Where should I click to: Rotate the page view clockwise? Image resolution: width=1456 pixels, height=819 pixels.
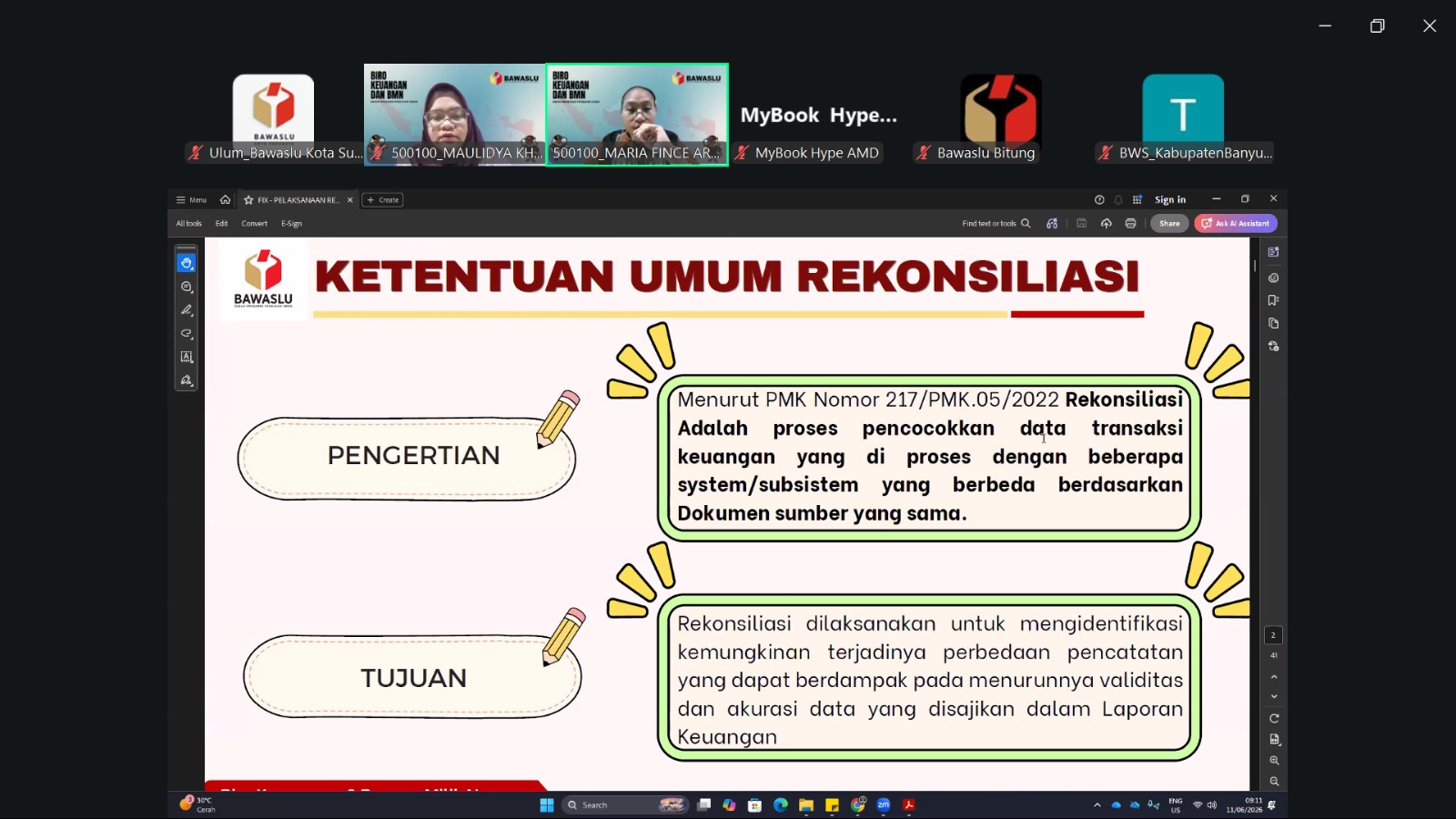click(1274, 718)
